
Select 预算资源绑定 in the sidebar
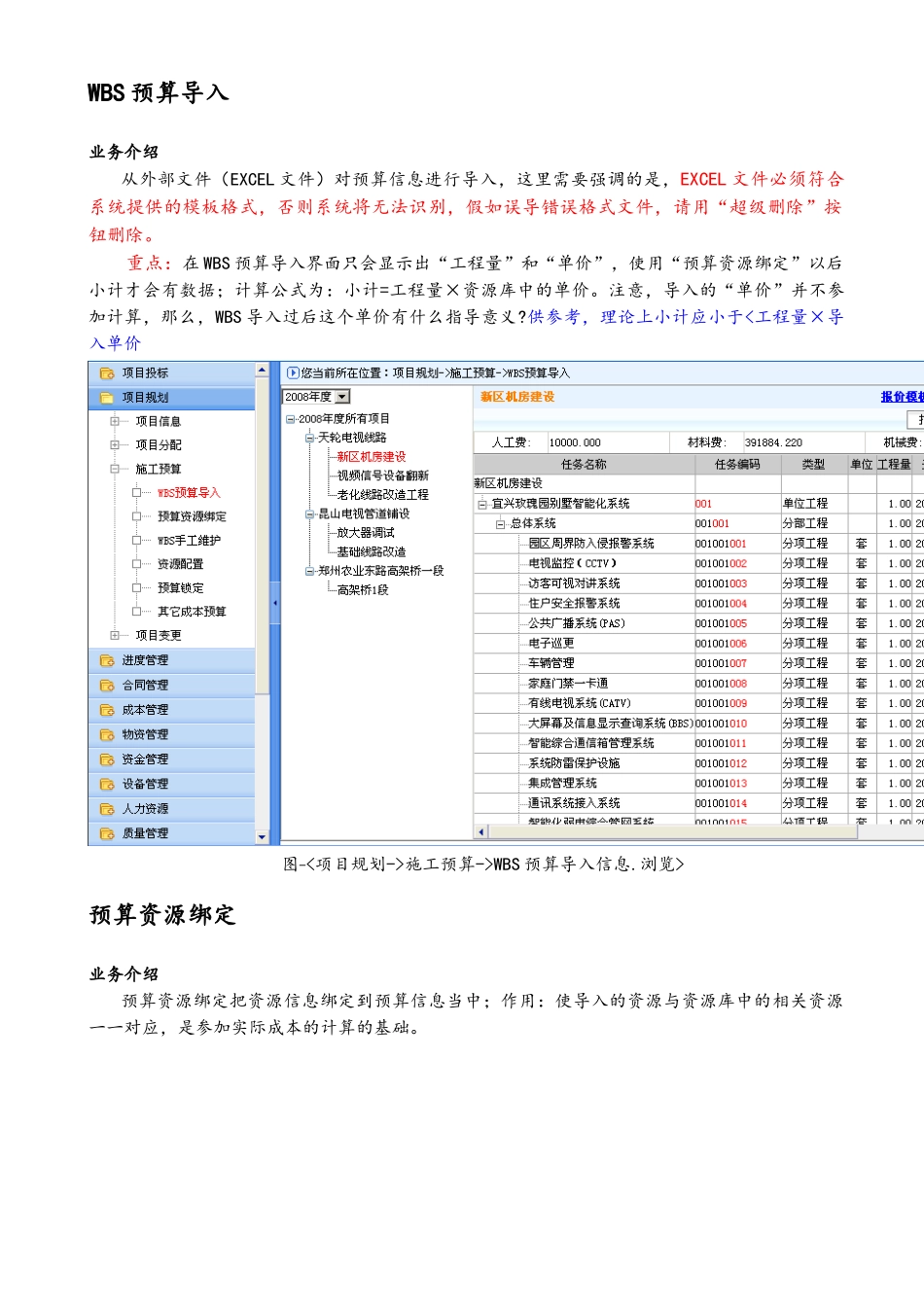click(192, 516)
